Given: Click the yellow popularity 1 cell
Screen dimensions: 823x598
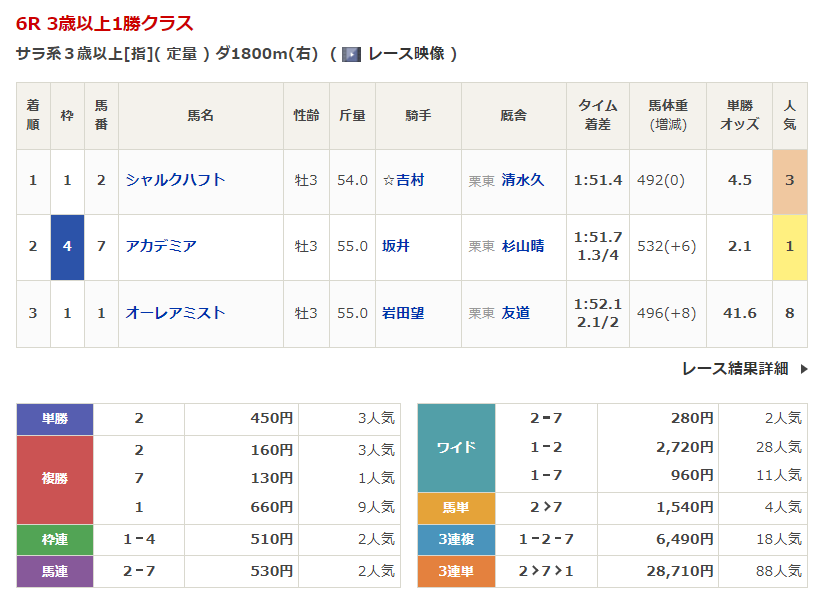Looking at the screenshot, I should pyautogui.click(x=789, y=246).
